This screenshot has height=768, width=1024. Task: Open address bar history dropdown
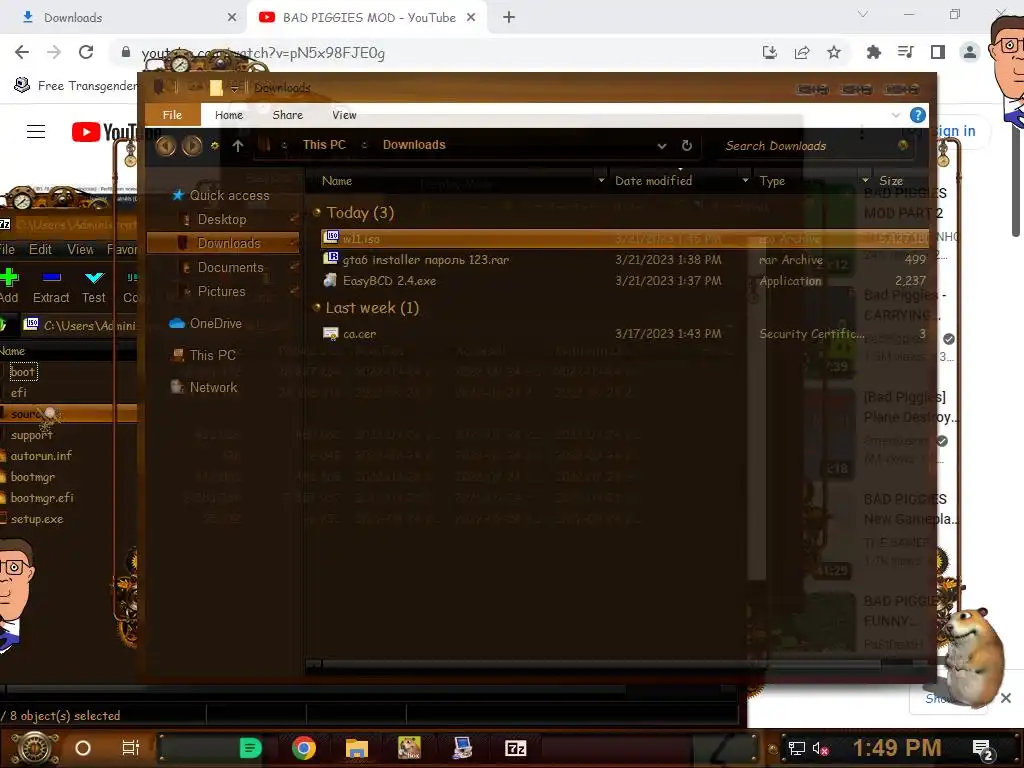[x=662, y=146]
